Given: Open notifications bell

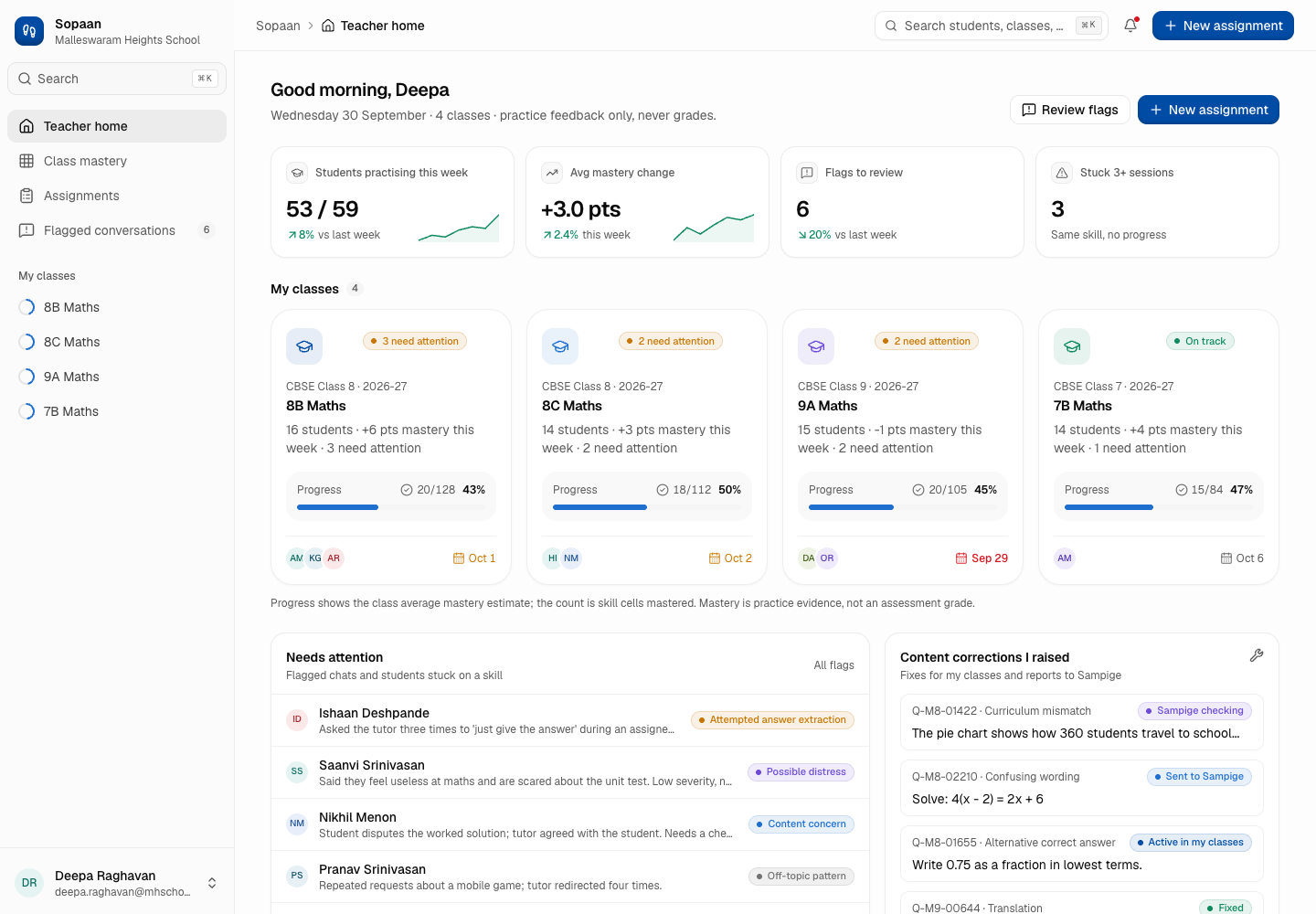Looking at the screenshot, I should [1130, 26].
